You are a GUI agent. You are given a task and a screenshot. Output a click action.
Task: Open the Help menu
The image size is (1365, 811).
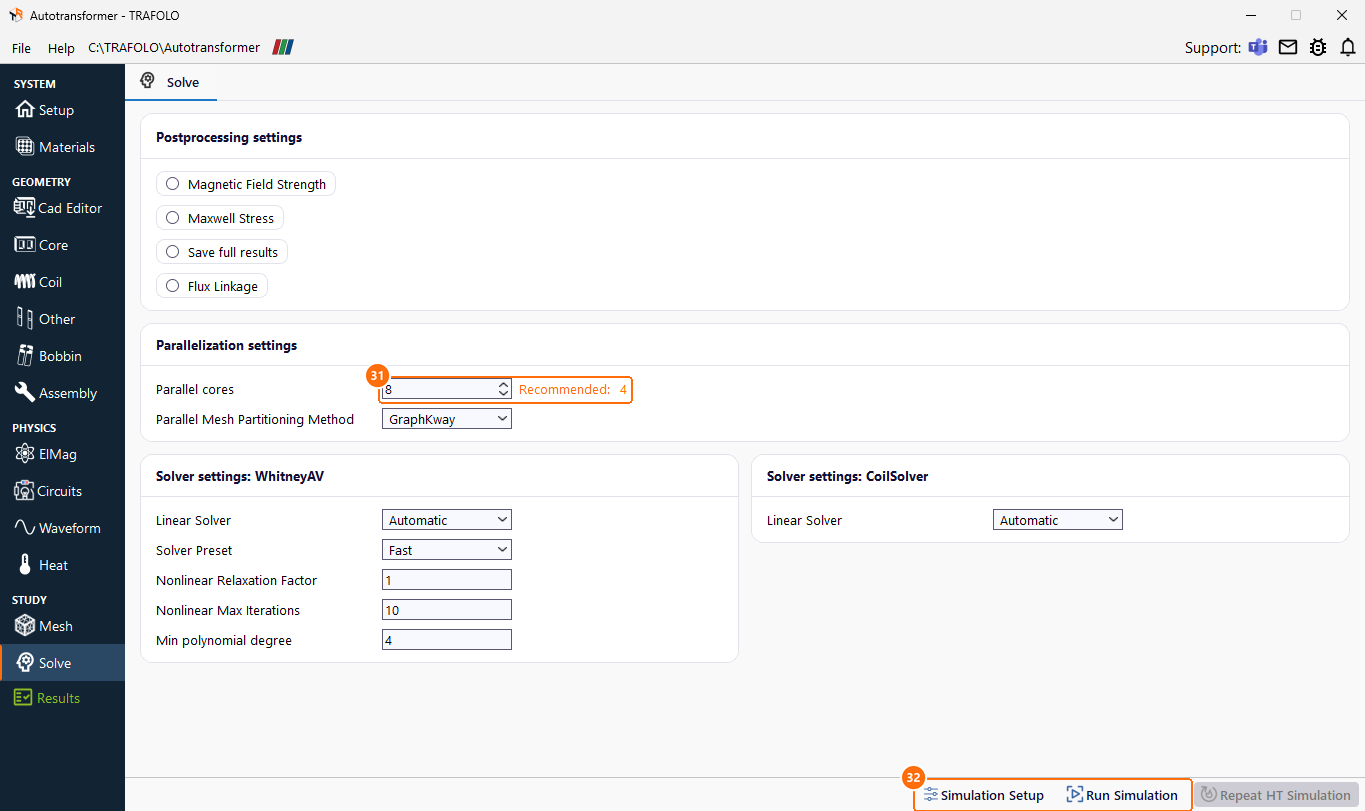(x=61, y=48)
